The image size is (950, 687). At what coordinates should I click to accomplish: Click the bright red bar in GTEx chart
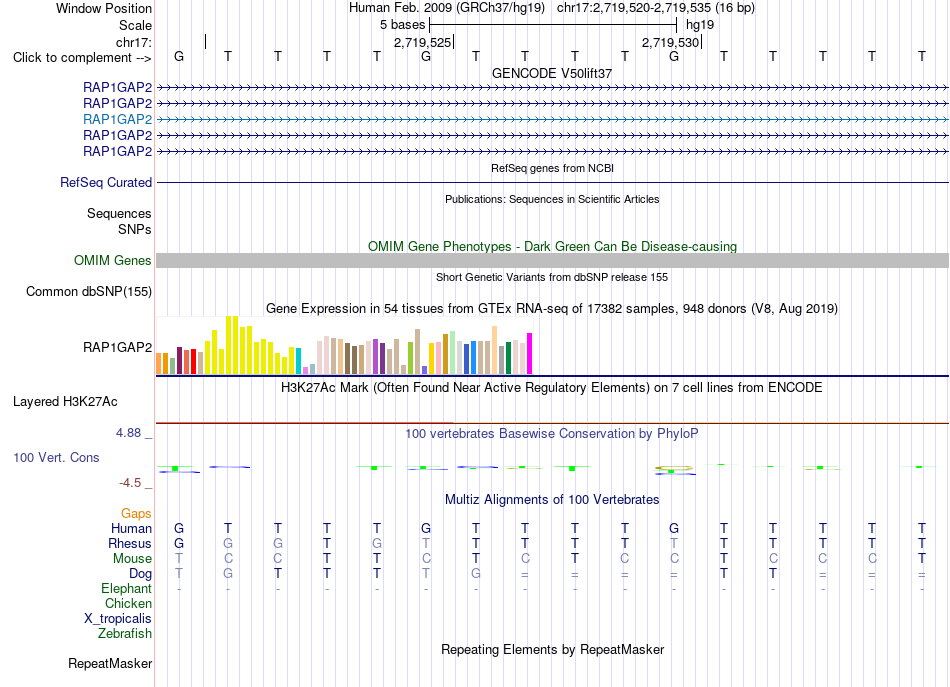click(x=193, y=362)
